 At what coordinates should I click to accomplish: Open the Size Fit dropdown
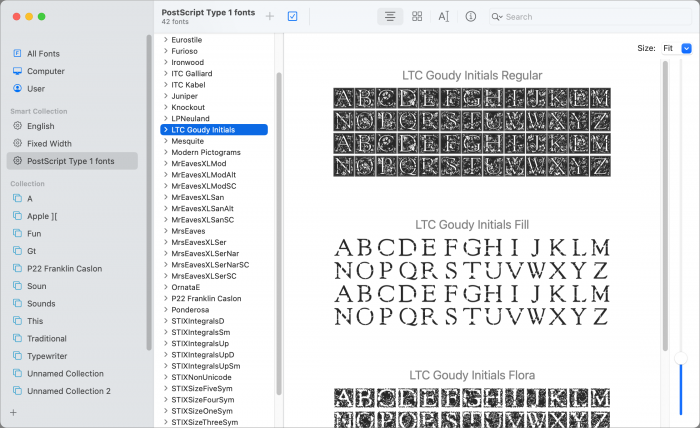point(686,48)
